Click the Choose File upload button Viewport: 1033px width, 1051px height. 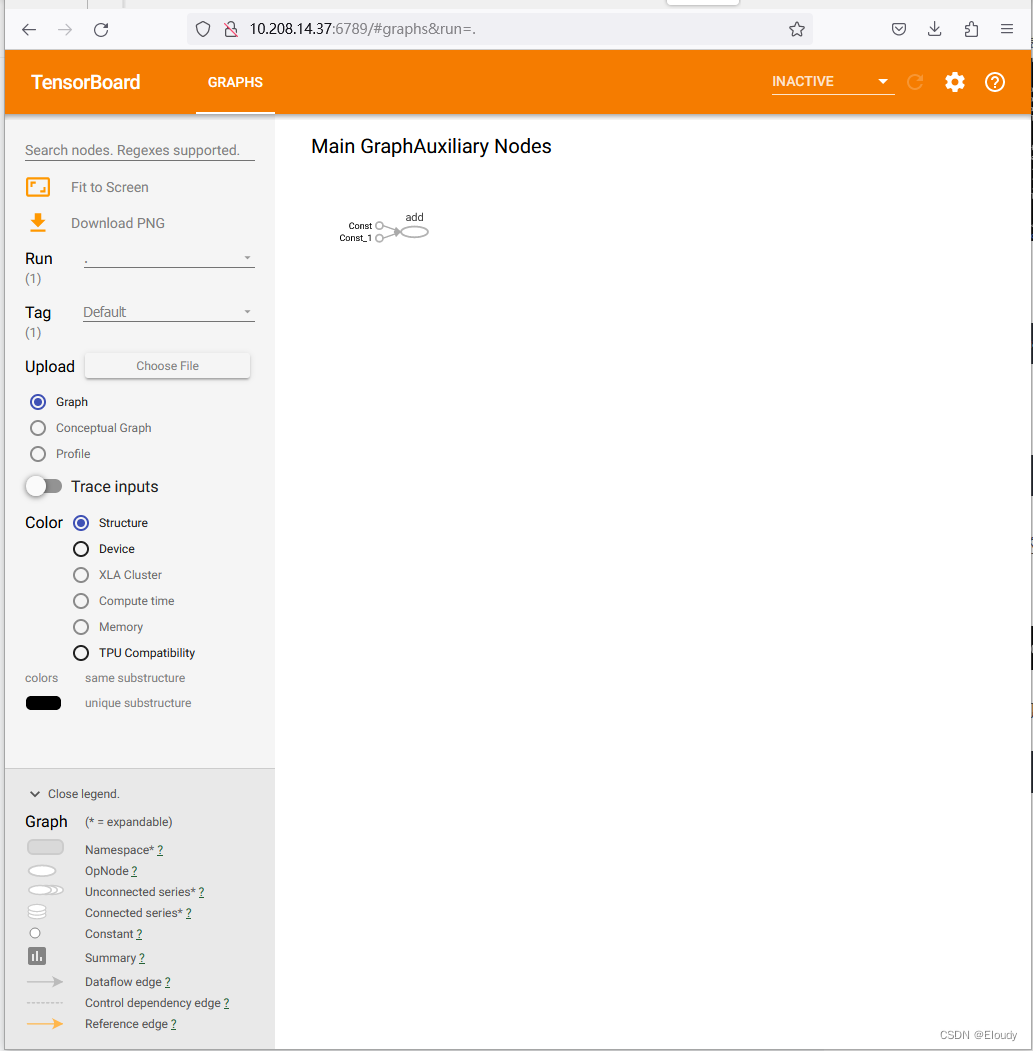[x=167, y=365]
